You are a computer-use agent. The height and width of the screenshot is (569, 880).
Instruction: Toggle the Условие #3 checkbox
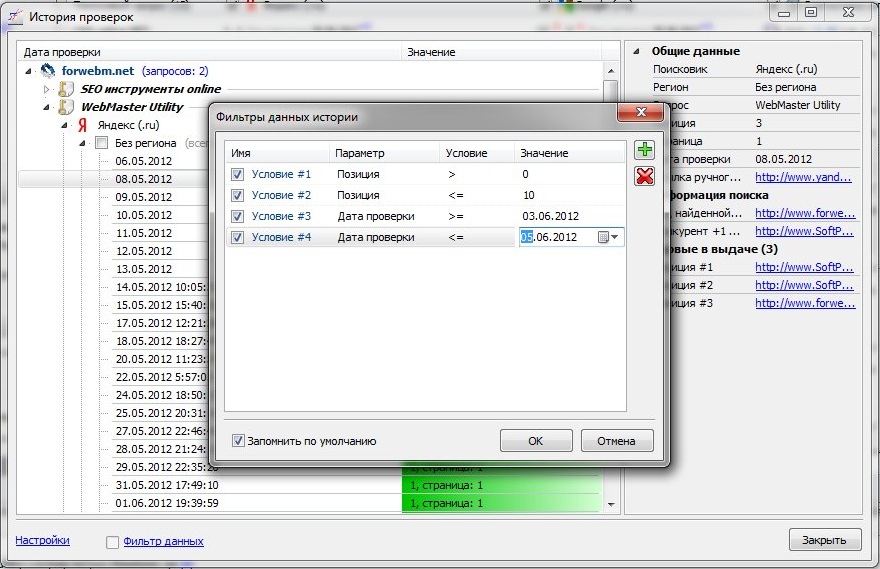coord(237,216)
